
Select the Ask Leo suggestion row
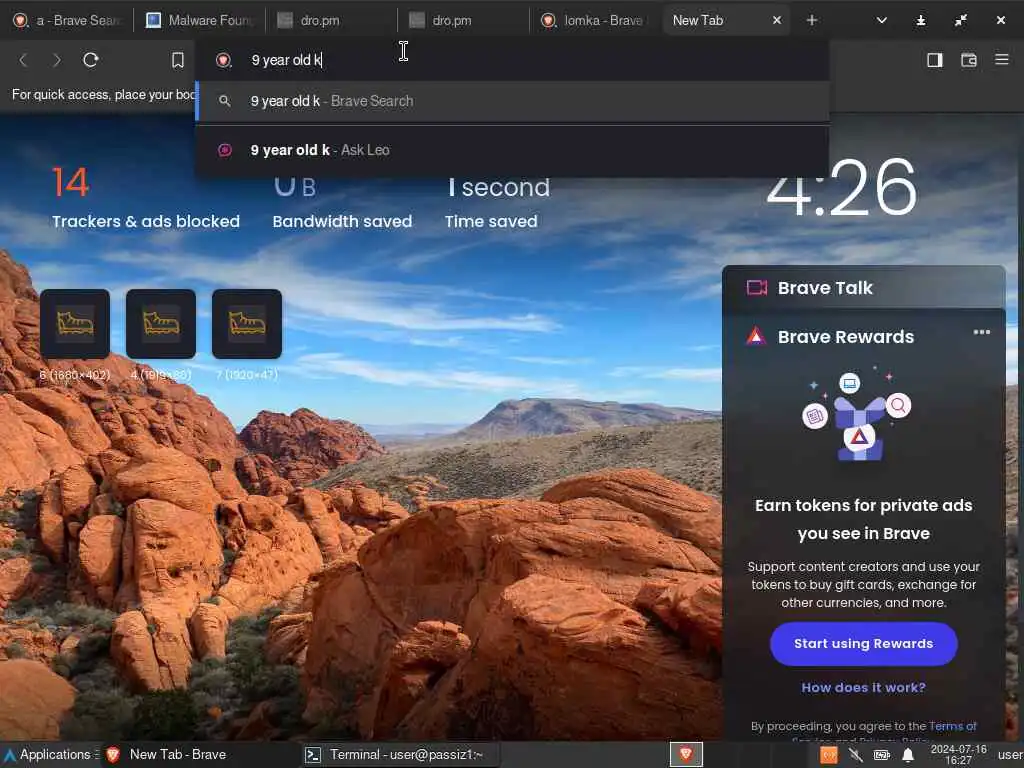pos(513,150)
